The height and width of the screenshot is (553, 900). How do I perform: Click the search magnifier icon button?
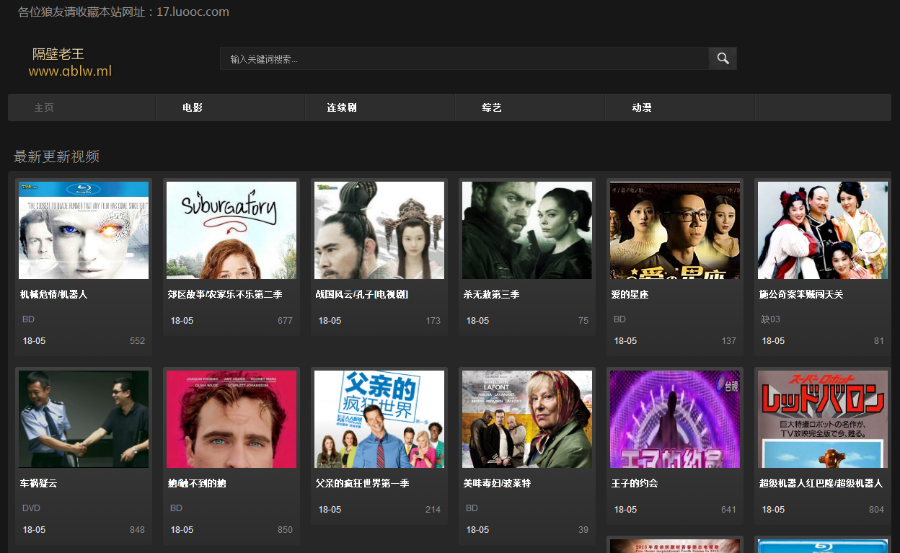[723, 59]
